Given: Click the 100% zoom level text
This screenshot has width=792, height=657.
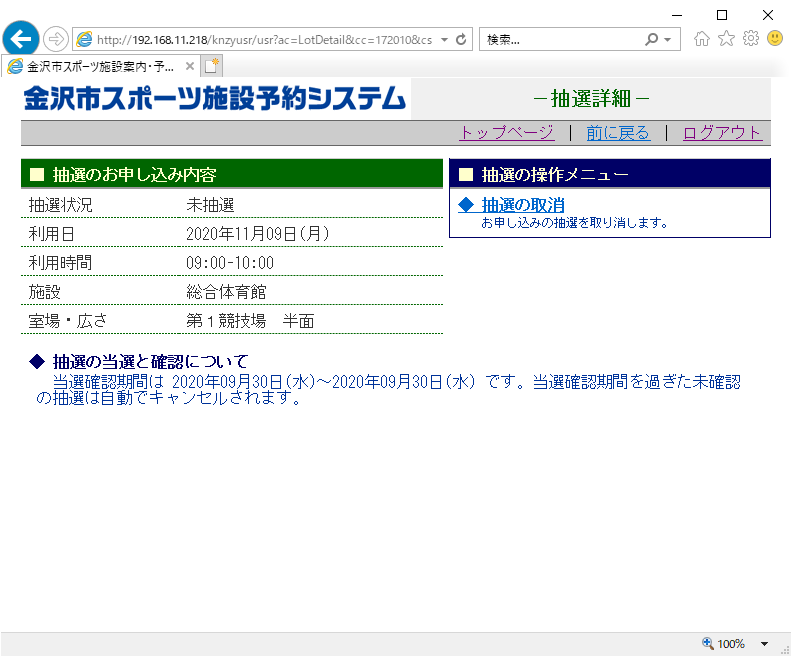Looking at the screenshot, I should (731, 644).
